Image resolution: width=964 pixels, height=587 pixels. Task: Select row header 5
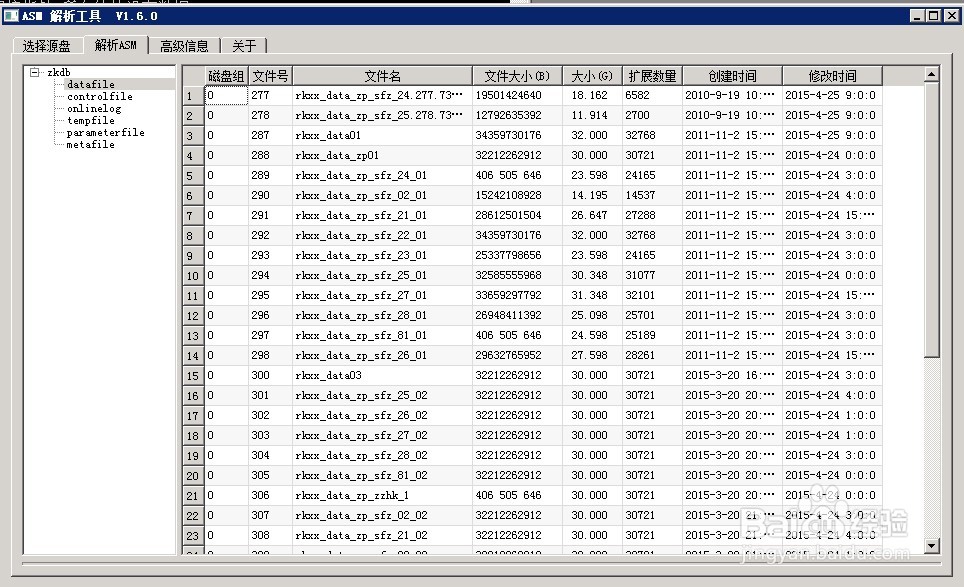coord(194,176)
